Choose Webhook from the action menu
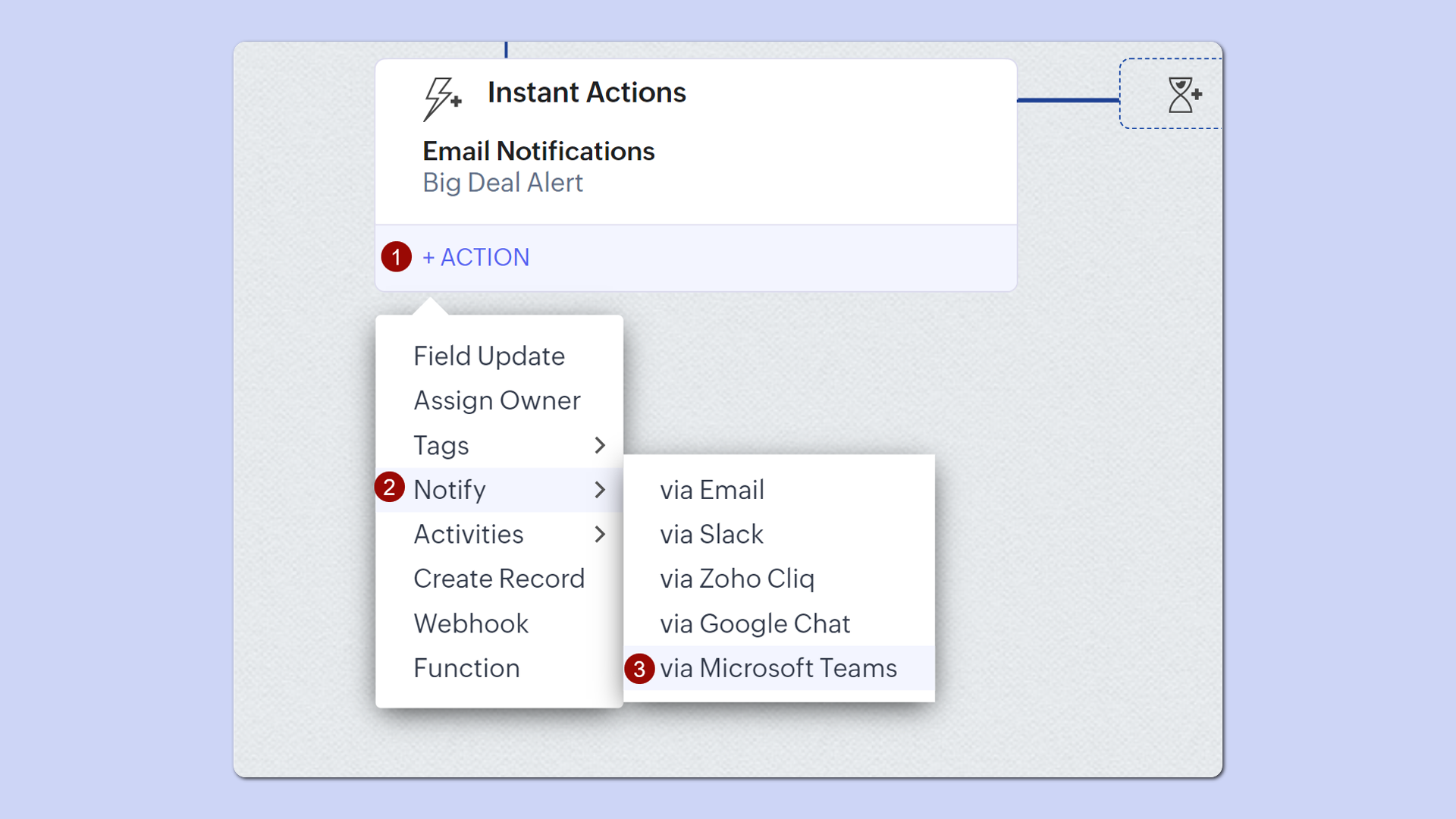 [470, 624]
